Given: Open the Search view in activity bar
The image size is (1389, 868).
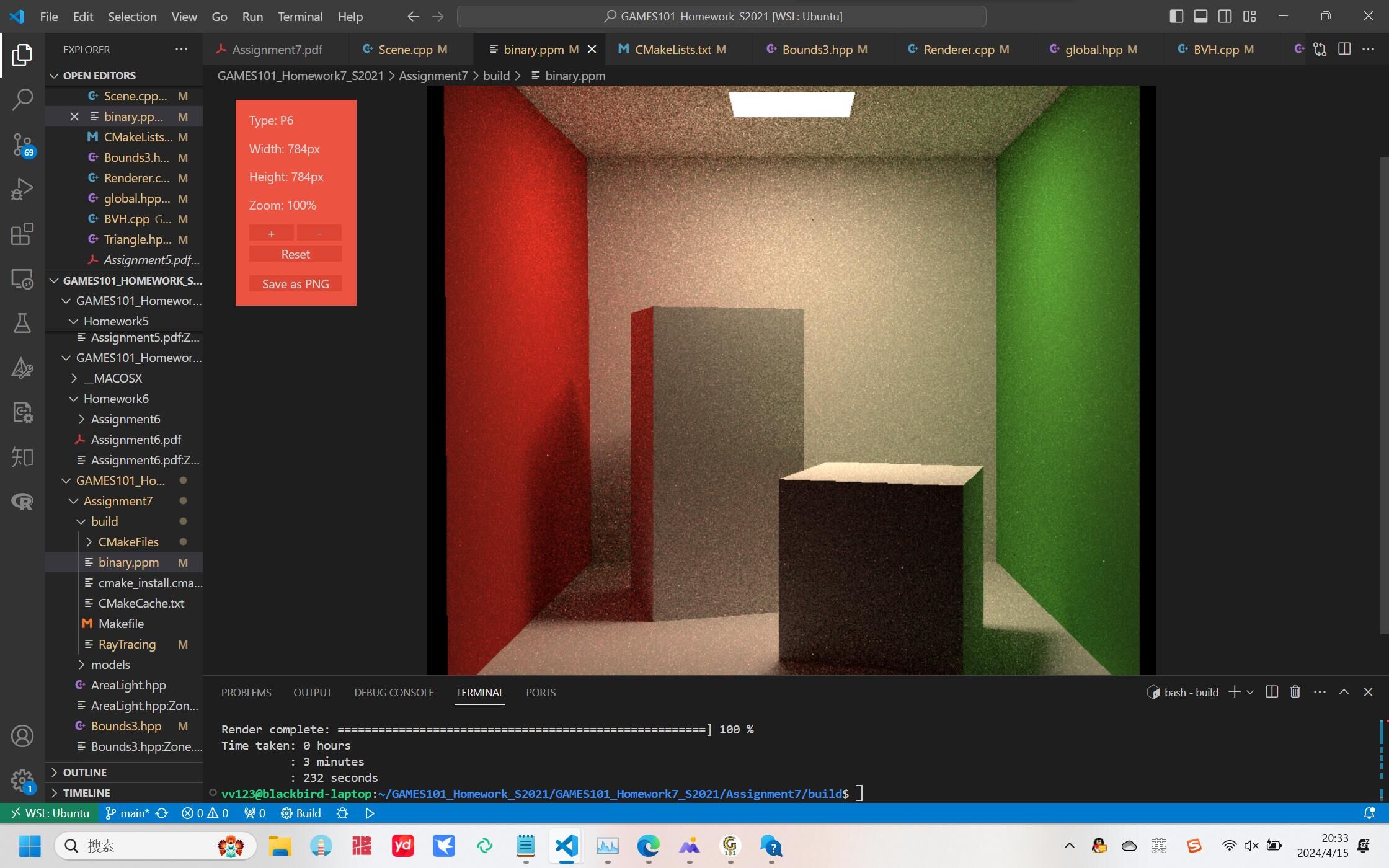Looking at the screenshot, I should point(22,99).
